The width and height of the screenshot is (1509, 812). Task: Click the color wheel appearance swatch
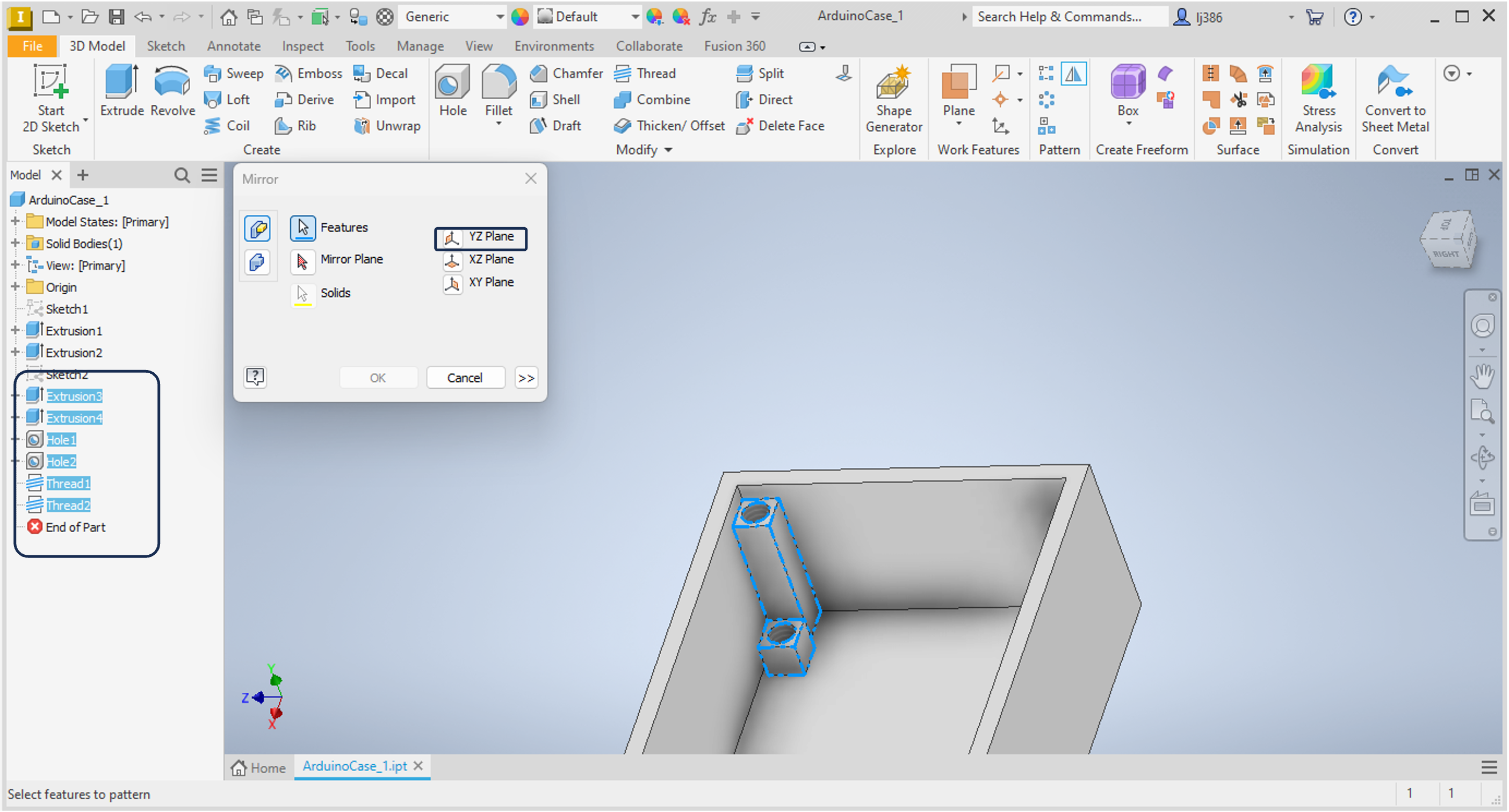click(x=519, y=17)
